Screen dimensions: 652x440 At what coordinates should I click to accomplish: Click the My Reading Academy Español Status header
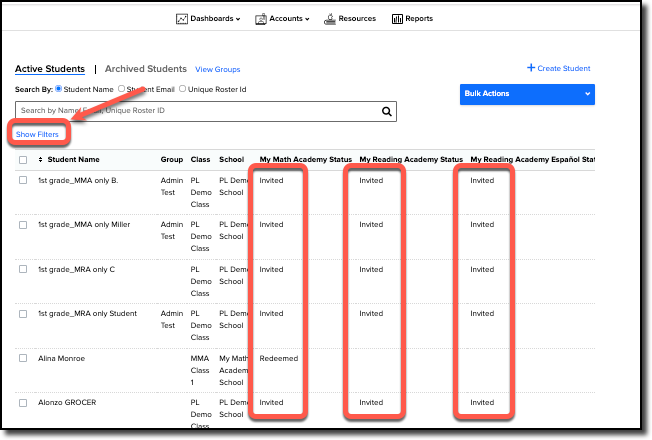tap(532, 160)
